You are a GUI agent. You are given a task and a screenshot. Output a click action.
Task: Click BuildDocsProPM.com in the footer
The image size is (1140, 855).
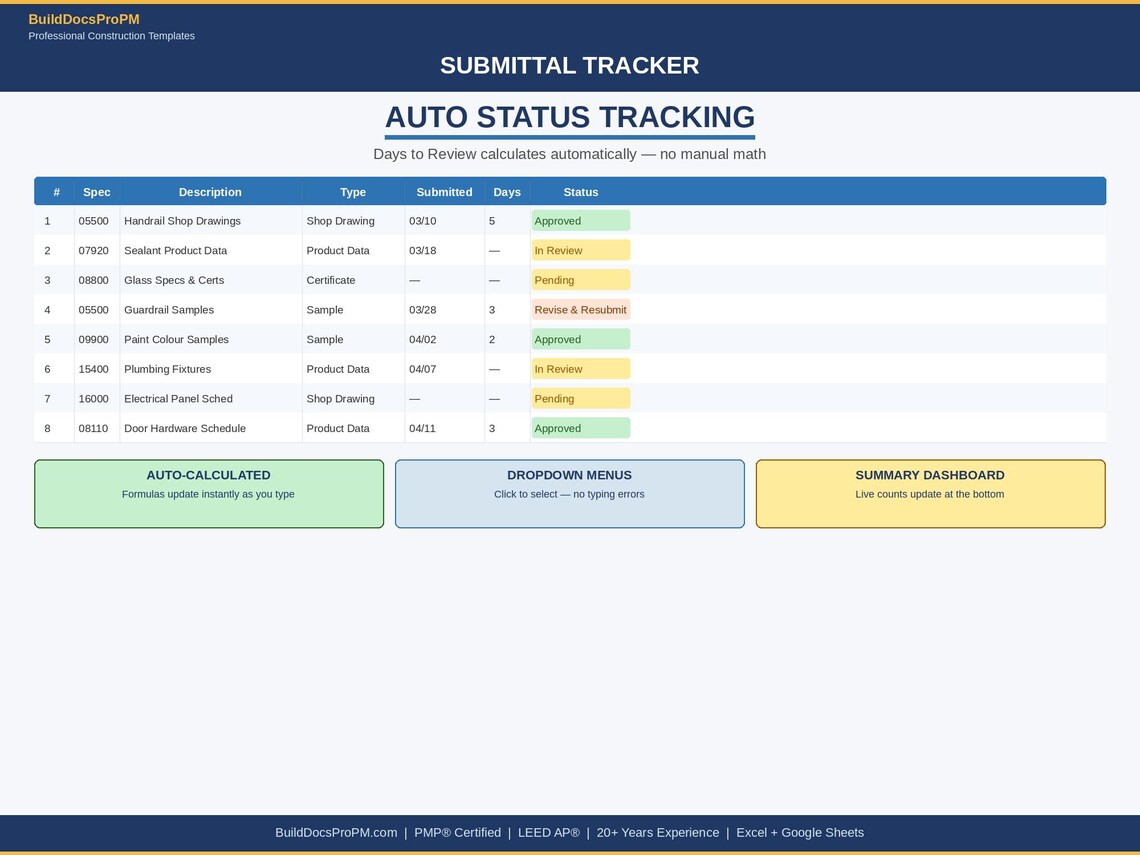[336, 832]
